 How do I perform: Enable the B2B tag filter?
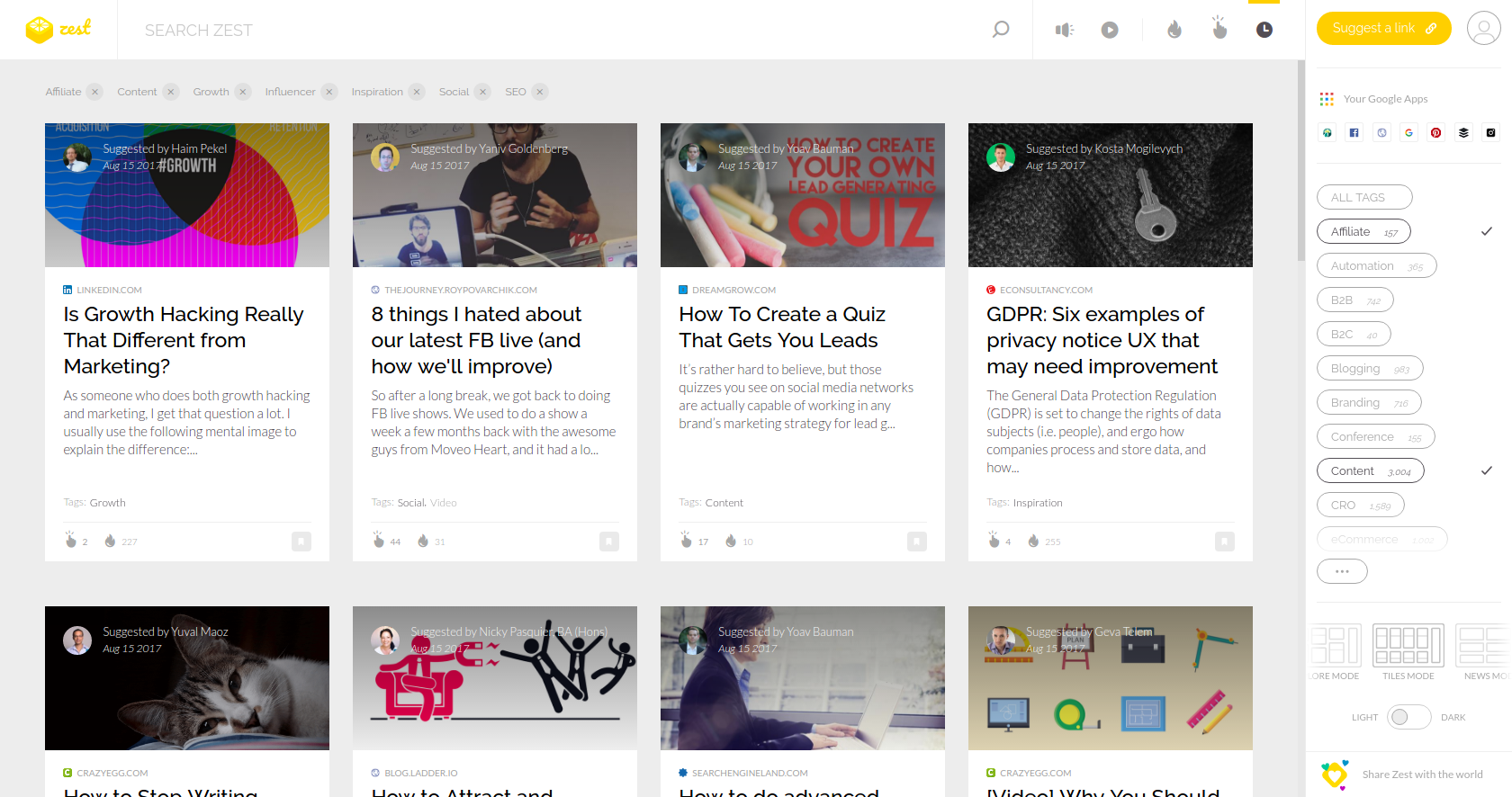click(x=1354, y=300)
